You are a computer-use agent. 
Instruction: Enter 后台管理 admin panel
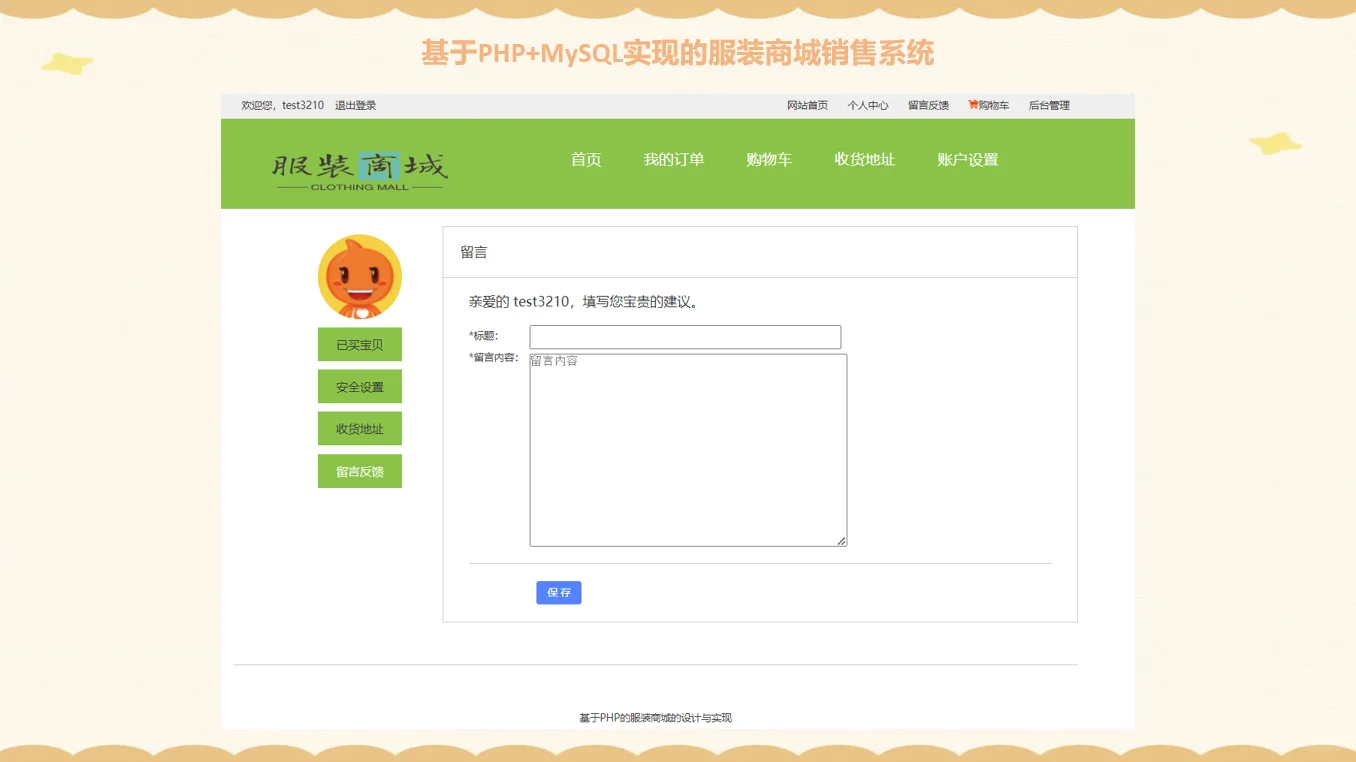[1047, 105]
